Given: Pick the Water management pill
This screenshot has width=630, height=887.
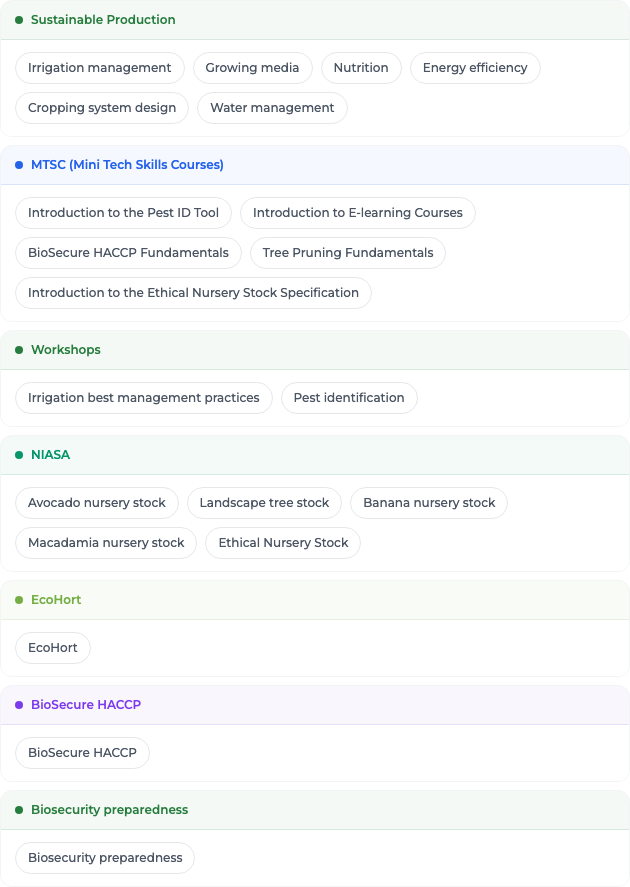Looking at the screenshot, I should (x=272, y=108).
